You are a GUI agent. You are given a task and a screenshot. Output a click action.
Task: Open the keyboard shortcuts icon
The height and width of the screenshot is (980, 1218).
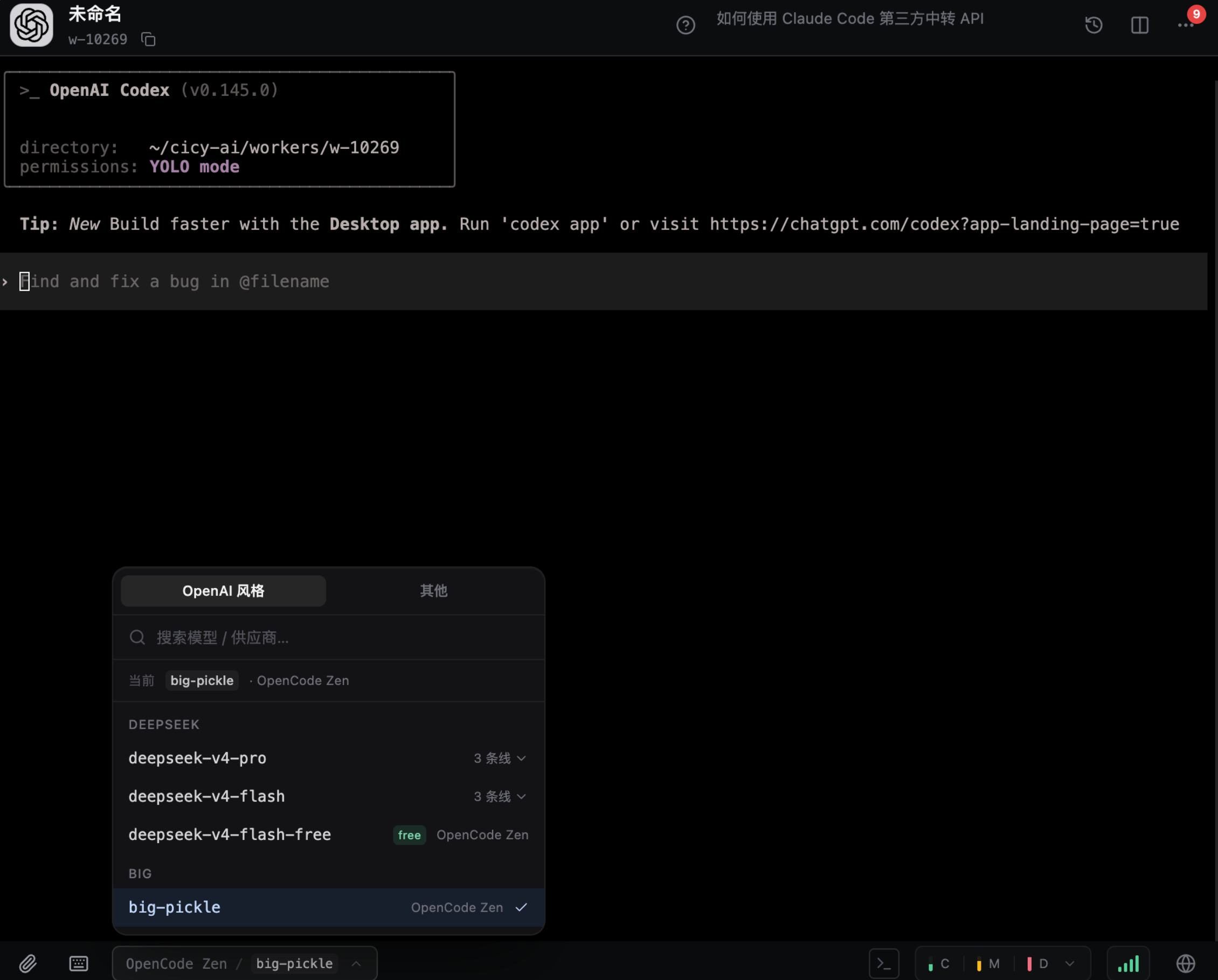79,963
